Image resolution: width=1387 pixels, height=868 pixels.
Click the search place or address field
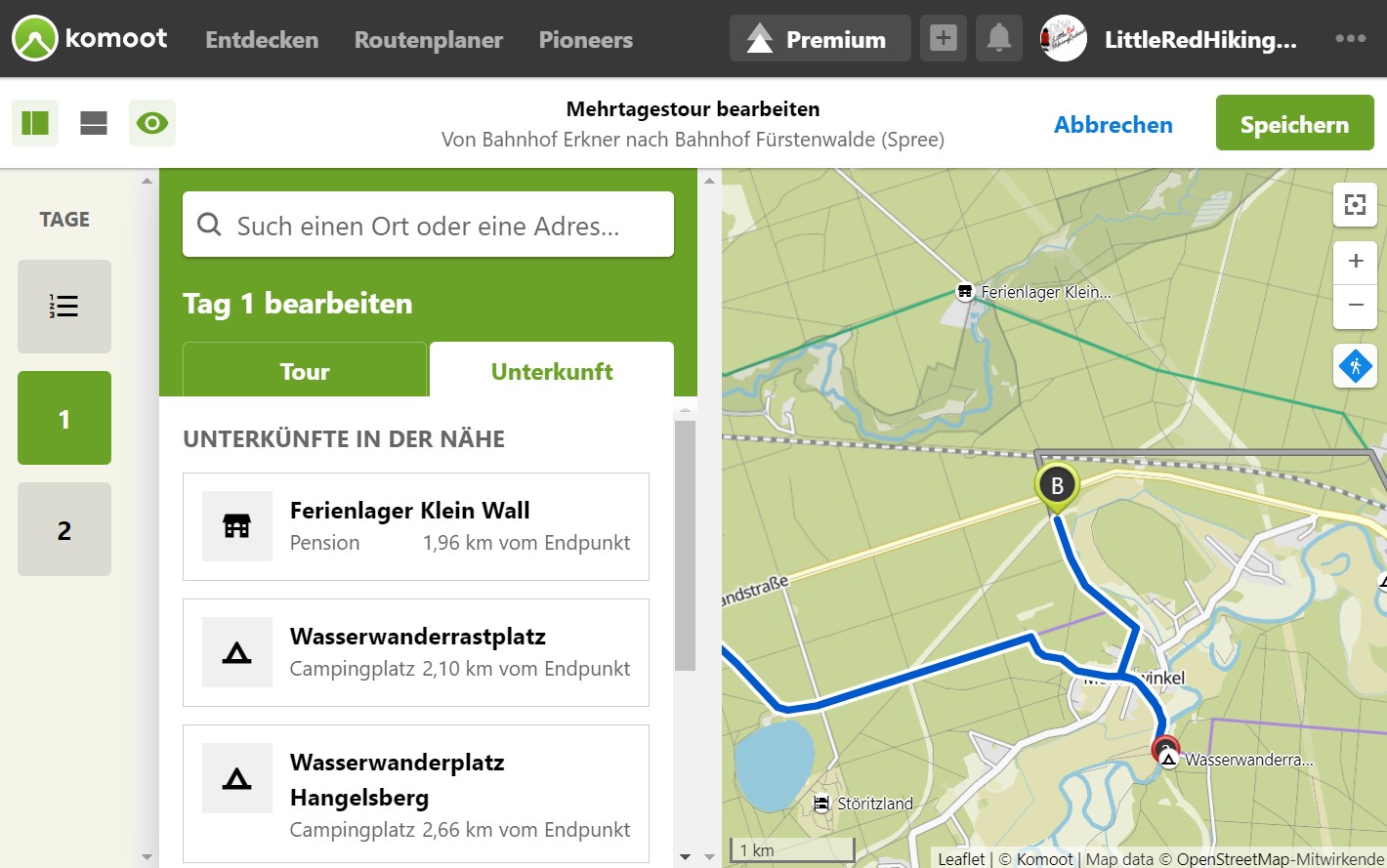pyautogui.click(x=428, y=225)
